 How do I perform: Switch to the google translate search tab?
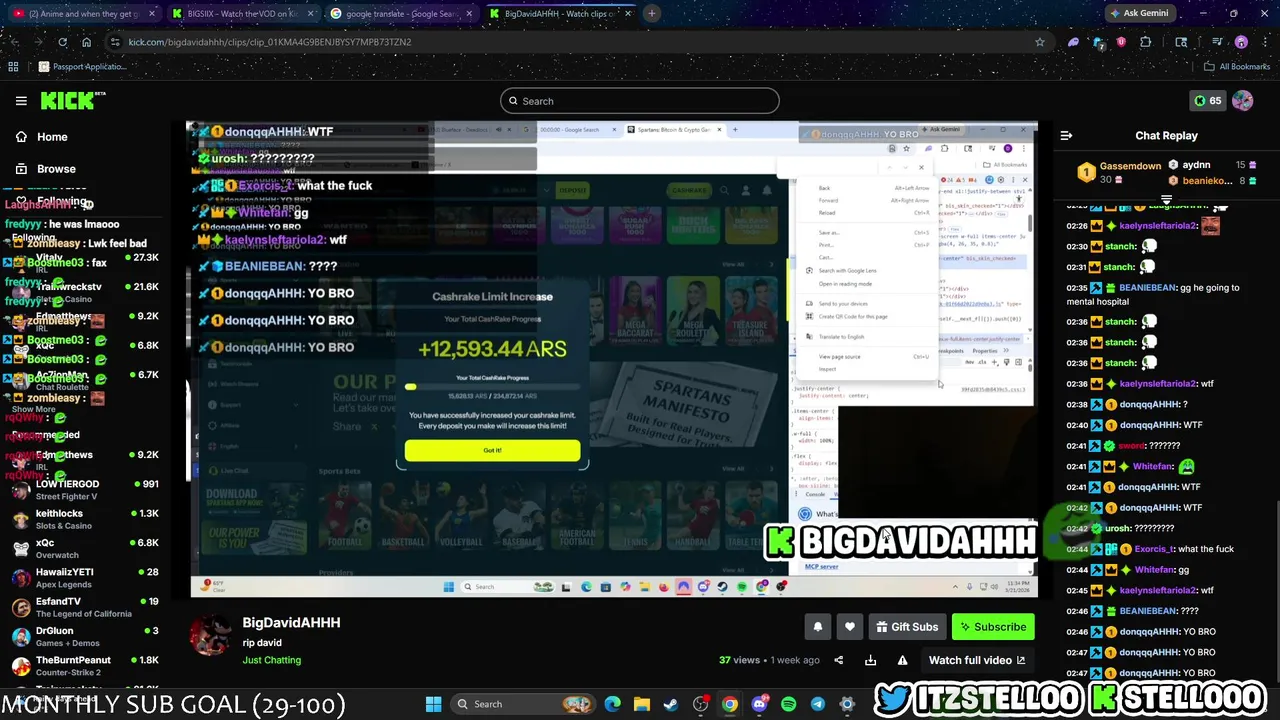pyautogui.click(x=403, y=14)
